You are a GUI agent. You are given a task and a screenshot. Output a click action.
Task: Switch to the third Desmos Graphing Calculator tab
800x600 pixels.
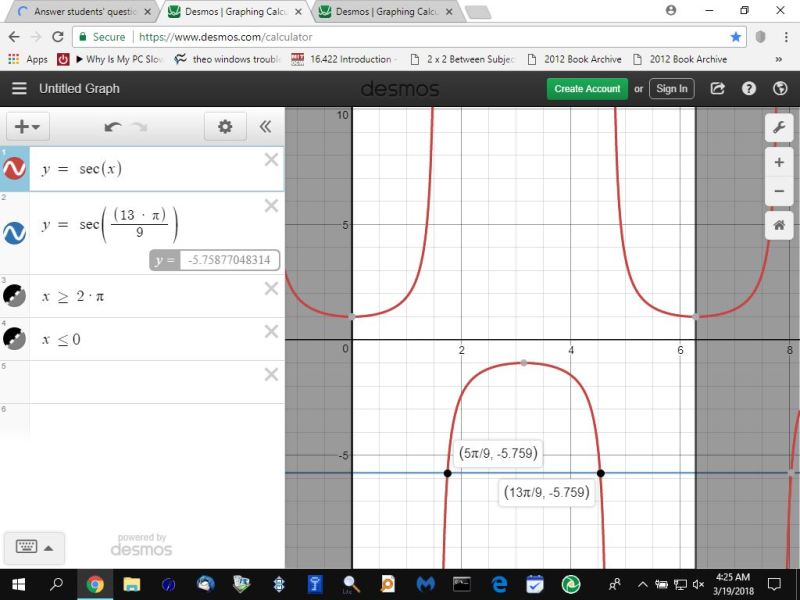[386, 11]
